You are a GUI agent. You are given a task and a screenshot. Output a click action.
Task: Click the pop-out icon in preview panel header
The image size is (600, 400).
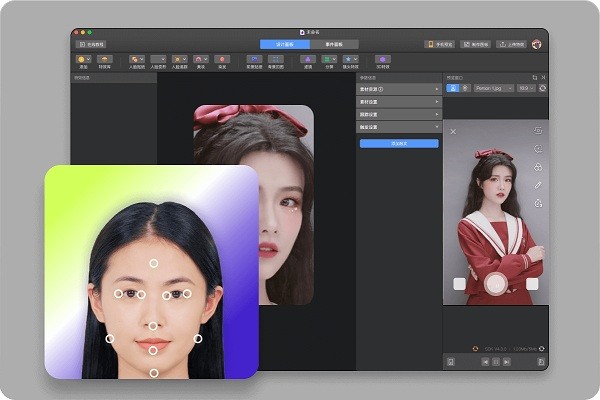(534, 77)
